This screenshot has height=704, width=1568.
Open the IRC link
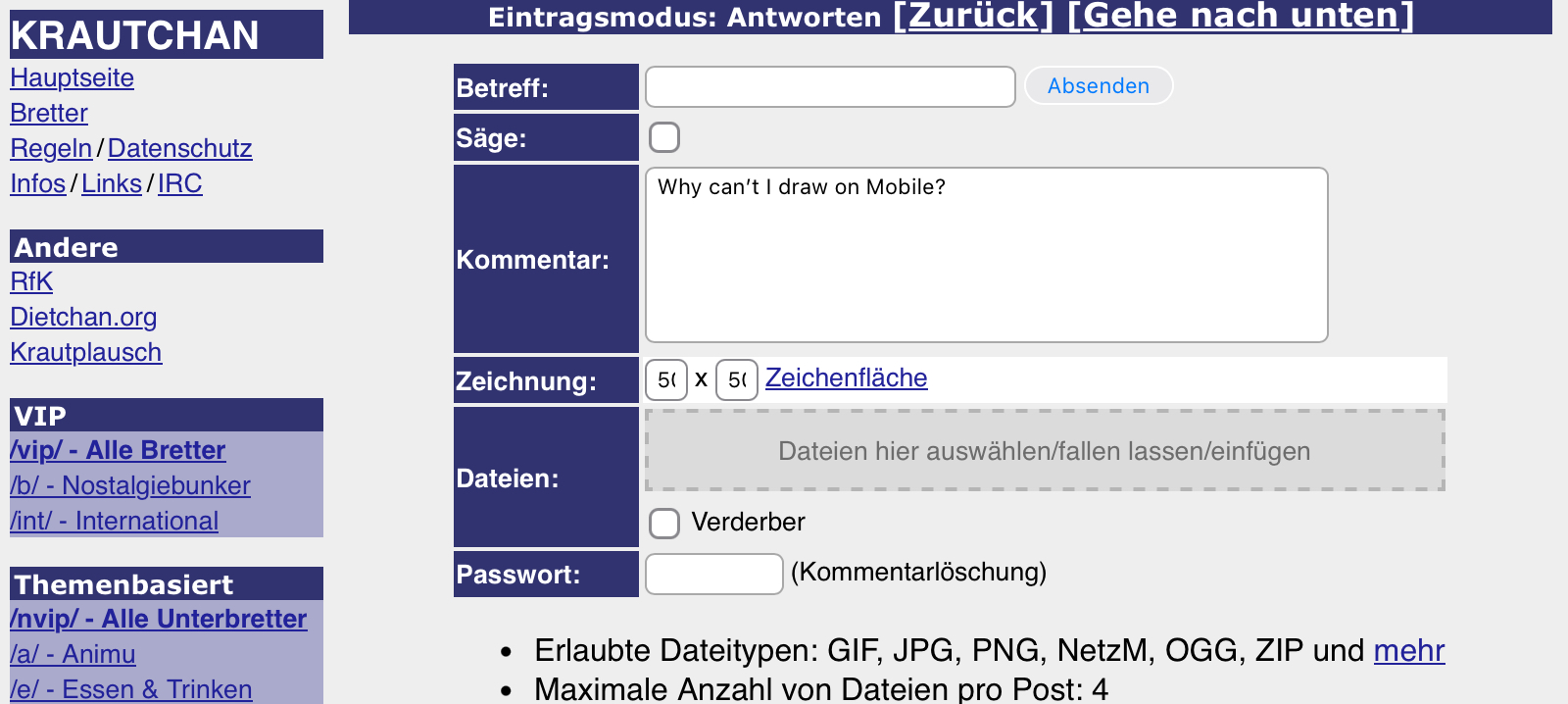179,184
